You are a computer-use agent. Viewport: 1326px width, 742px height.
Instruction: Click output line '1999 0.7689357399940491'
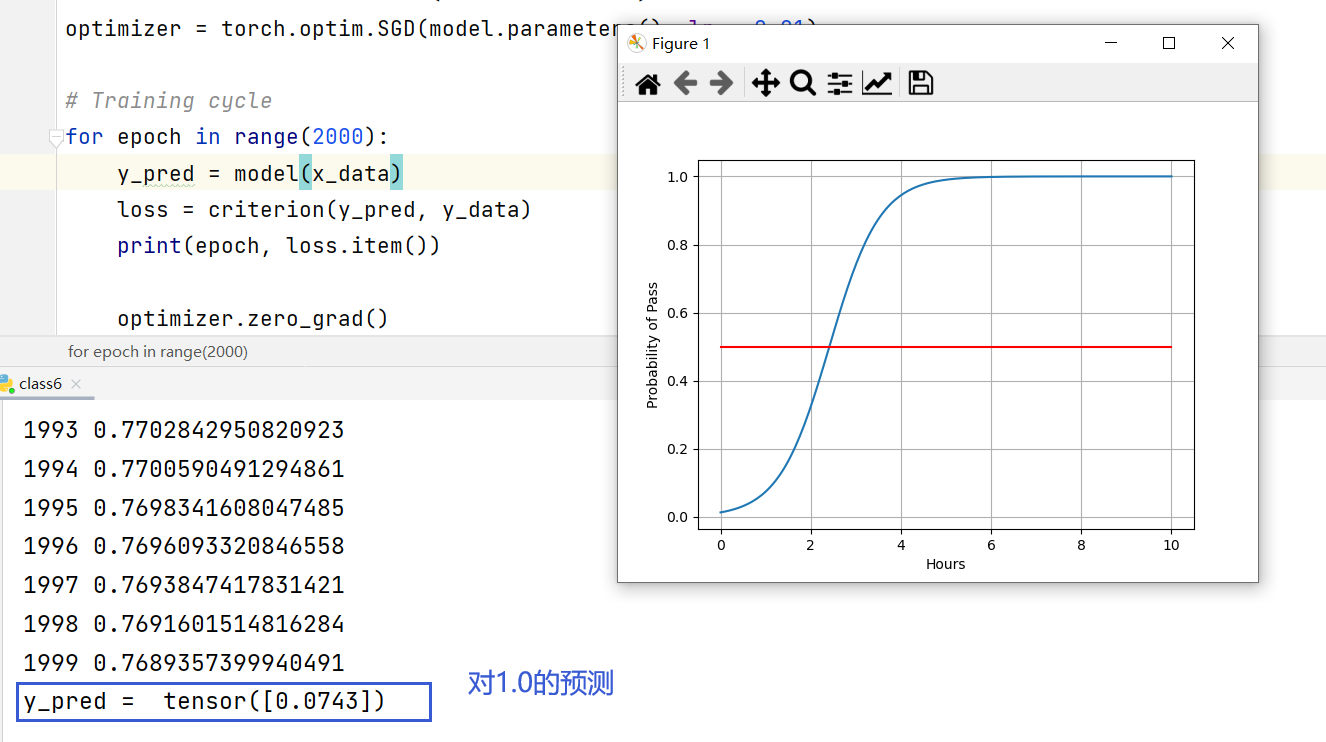coord(184,663)
